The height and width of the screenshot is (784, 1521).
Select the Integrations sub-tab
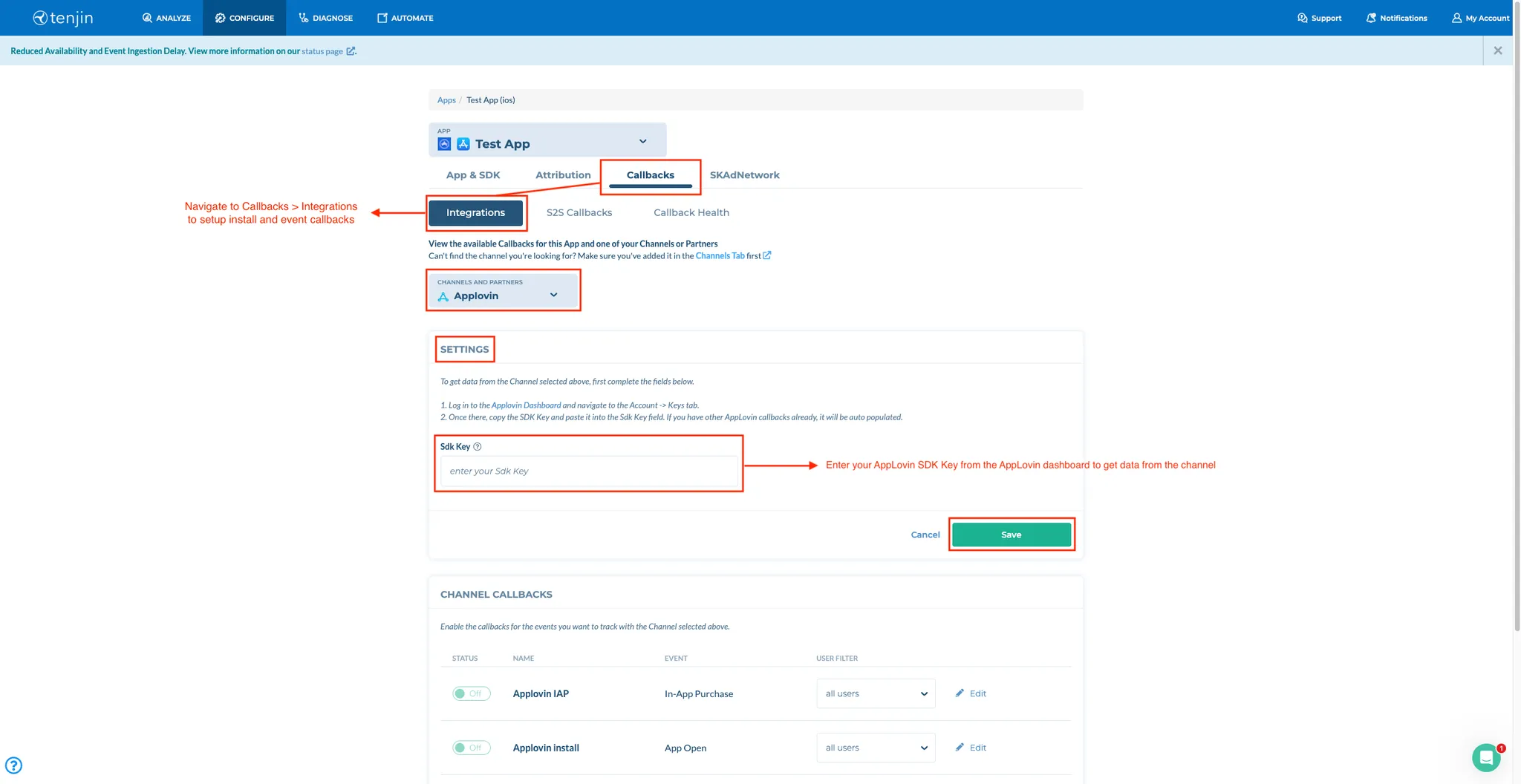point(475,212)
